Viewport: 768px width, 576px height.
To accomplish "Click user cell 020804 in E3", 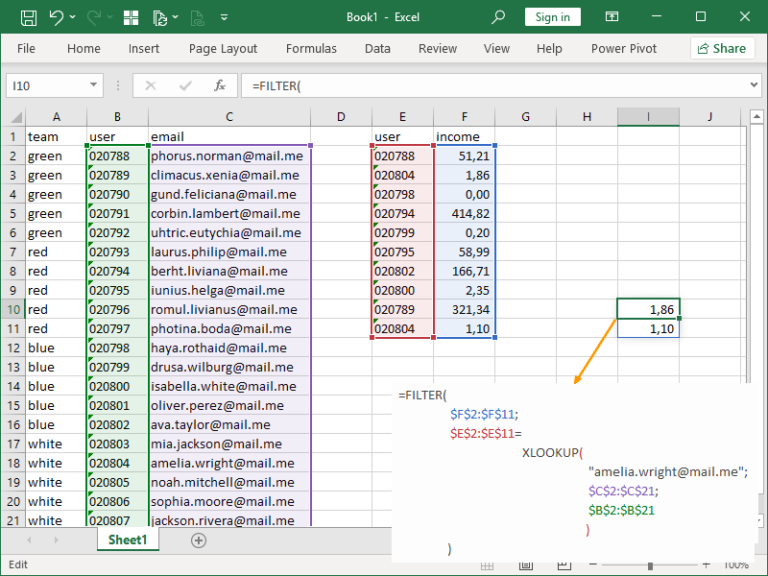I will [x=403, y=175].
